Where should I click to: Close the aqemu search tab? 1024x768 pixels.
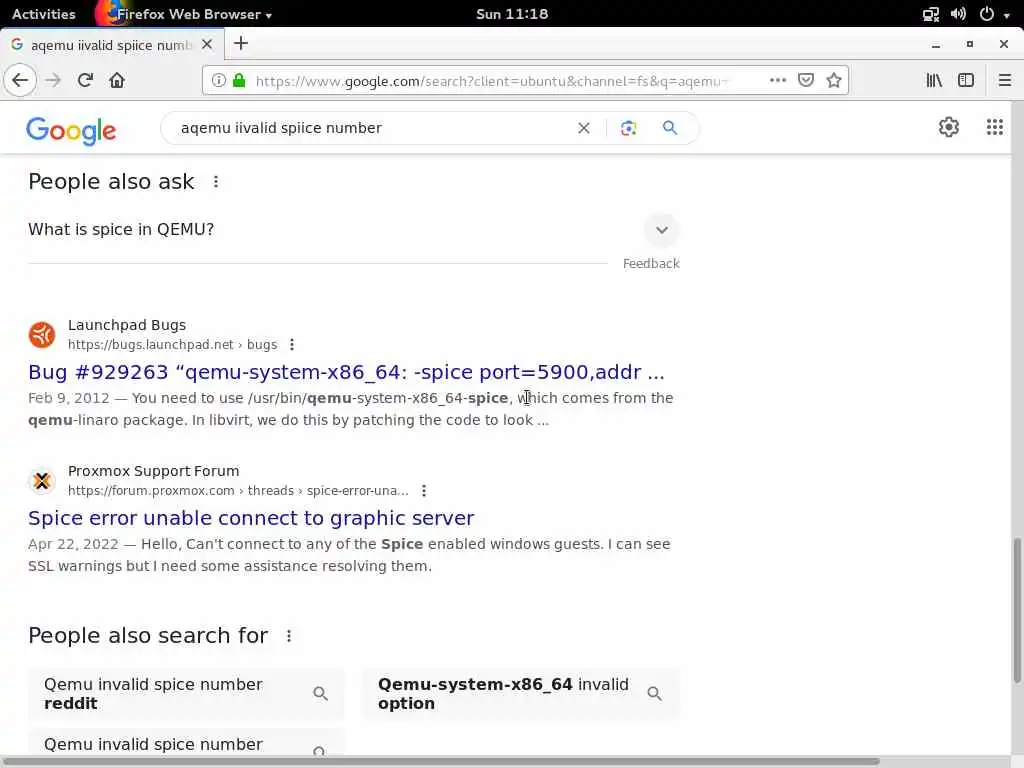click(x=207, y=44)
